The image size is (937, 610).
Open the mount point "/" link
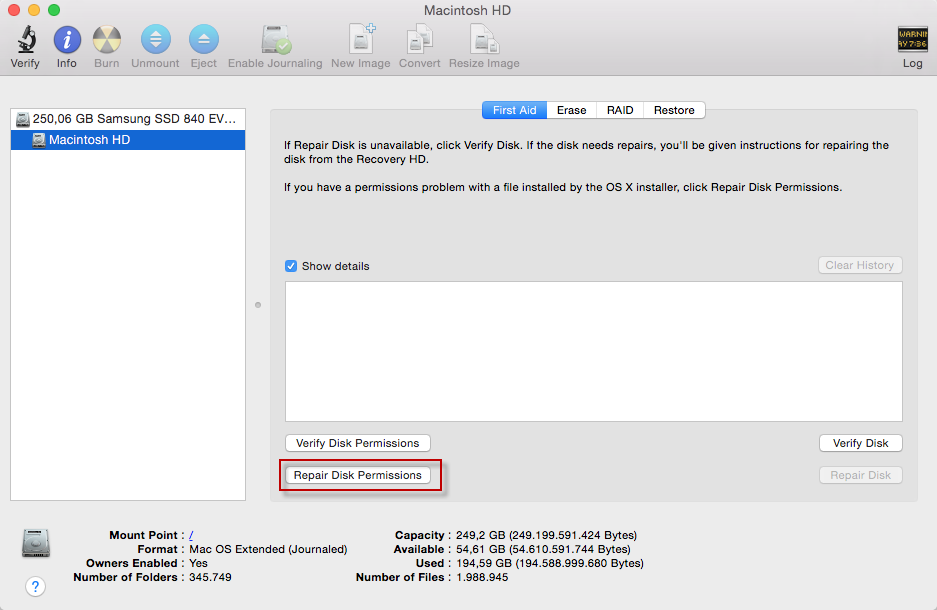191,535
